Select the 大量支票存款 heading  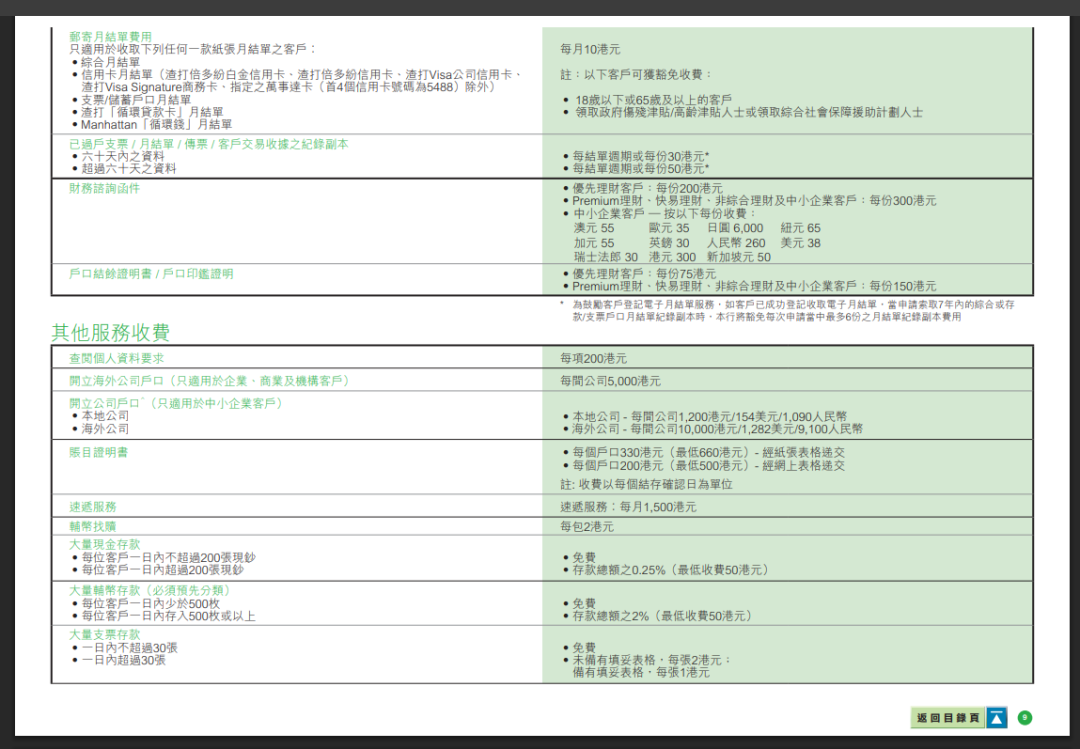pyautogui.click(x=105, y=635)
